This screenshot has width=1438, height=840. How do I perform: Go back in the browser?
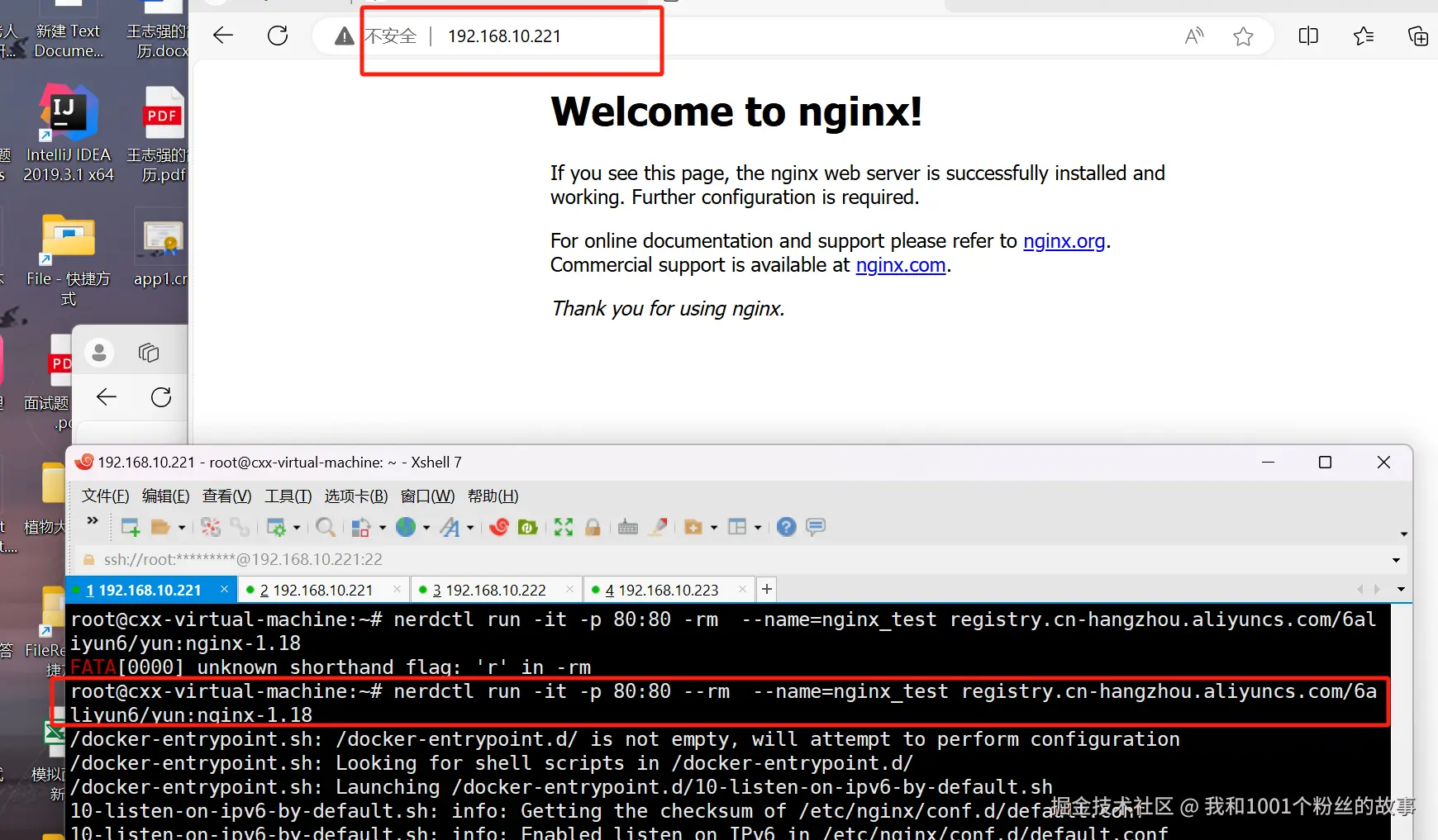(223, 36)
